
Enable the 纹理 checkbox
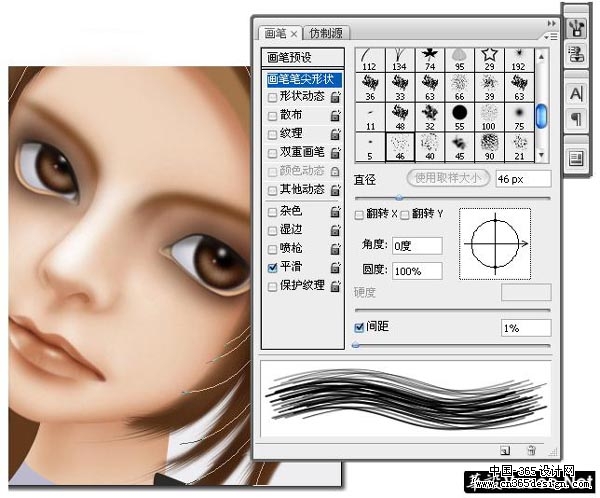coord(272,135)
